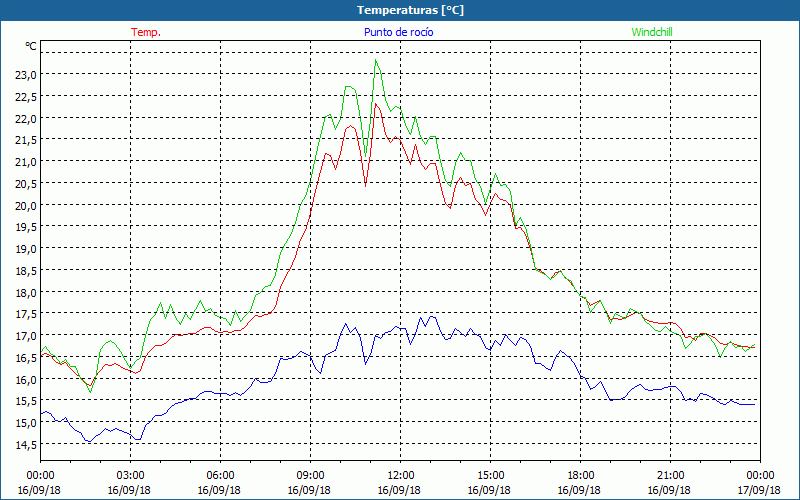
Task: Click the 23,0 value on the y-axis
Action: 26,74
